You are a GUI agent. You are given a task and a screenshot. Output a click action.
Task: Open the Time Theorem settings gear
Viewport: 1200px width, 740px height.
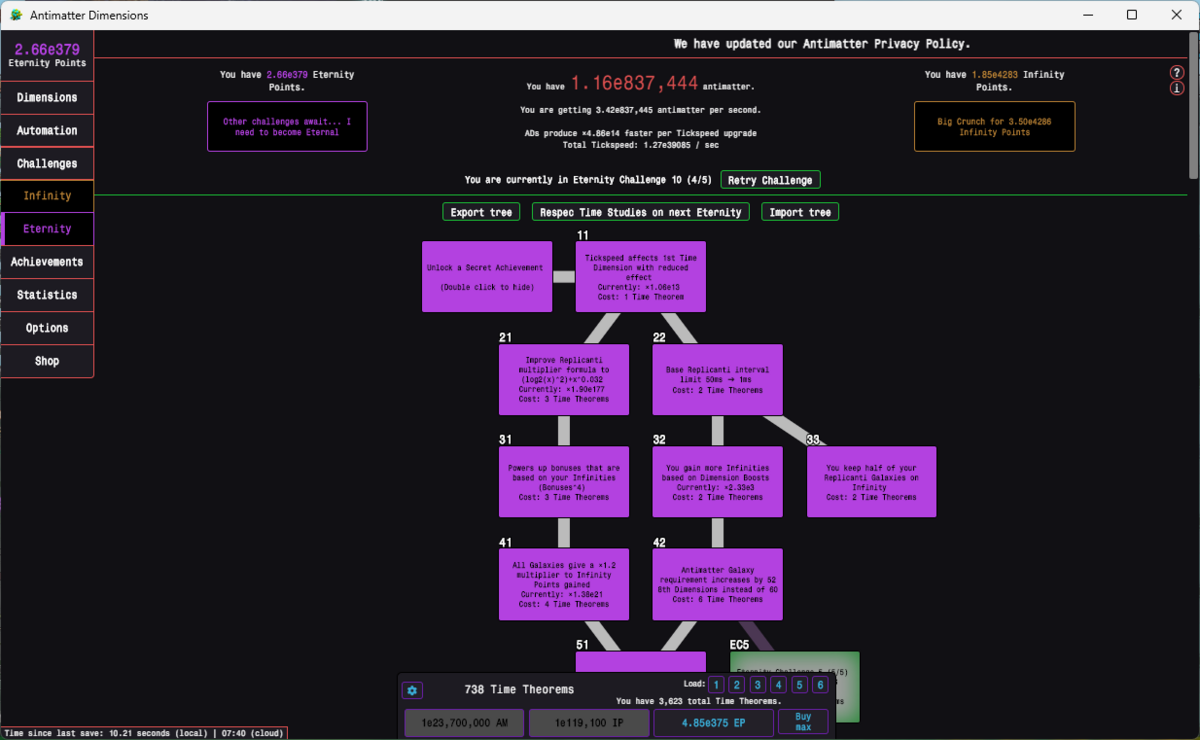(x=412, y=690)
